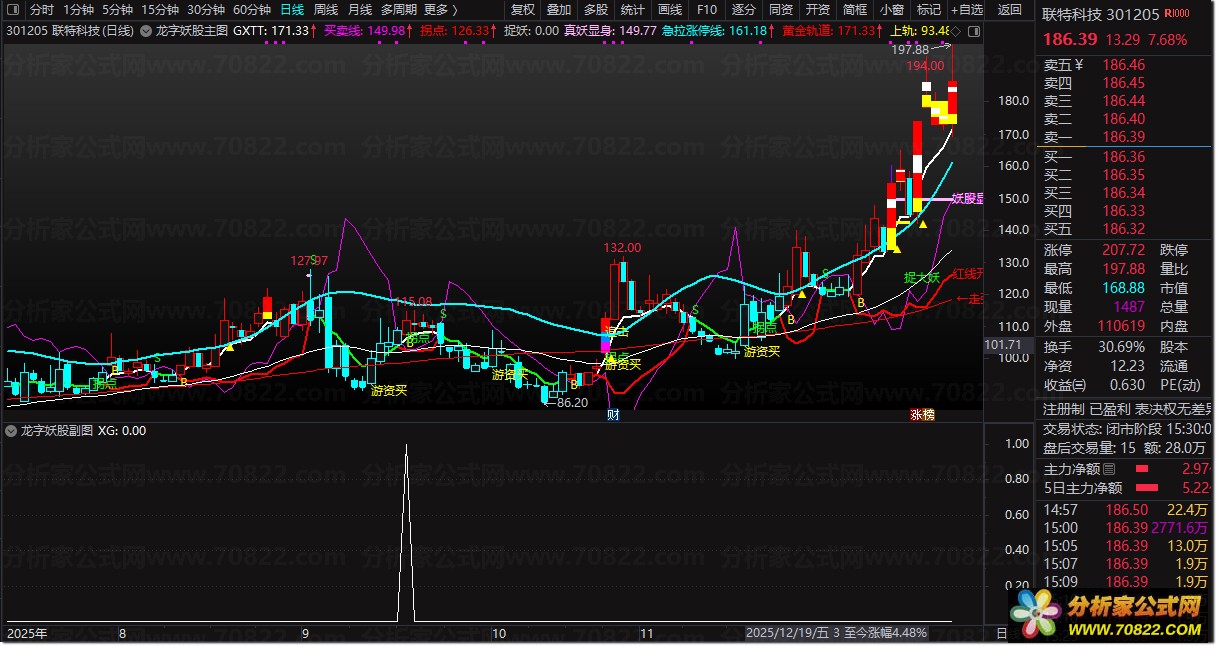Click the 联特科技 301205 stock title
Image resolution: width=1218 pixels, height=646 pixels.
click(x=1100, y=14)
